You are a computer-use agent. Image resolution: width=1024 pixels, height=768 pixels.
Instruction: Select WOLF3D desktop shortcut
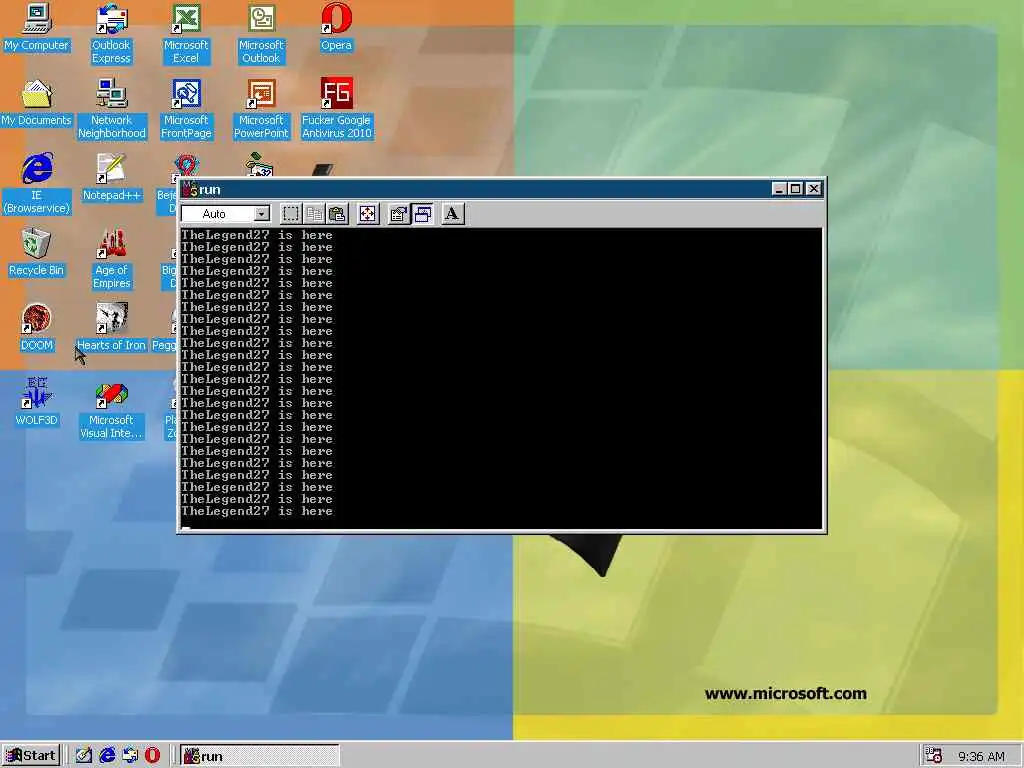[36, 403]
